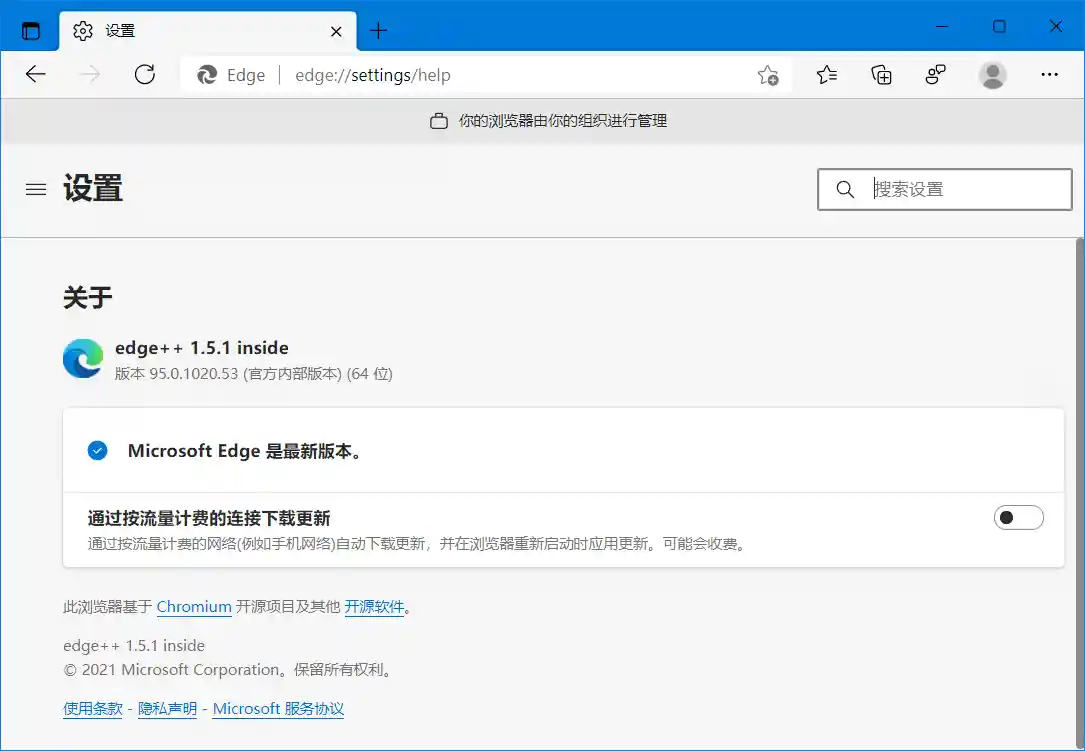Screen dimensions: 1085x751
Task: Click the profile avatar icon
Action: [x=992, y=74]
